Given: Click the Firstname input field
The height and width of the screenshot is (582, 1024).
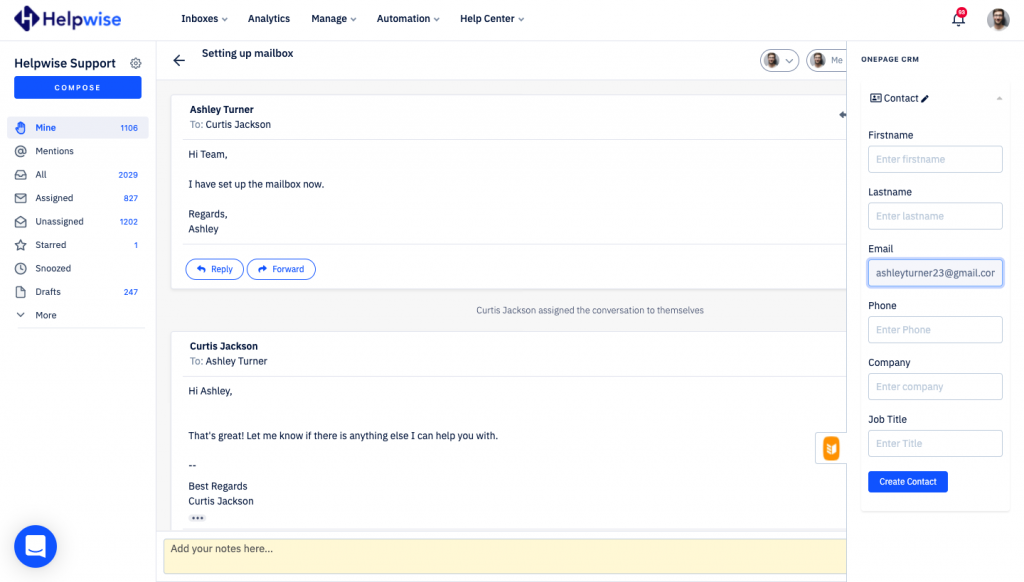Looking at the screenshot, I should tap(934, 159).
